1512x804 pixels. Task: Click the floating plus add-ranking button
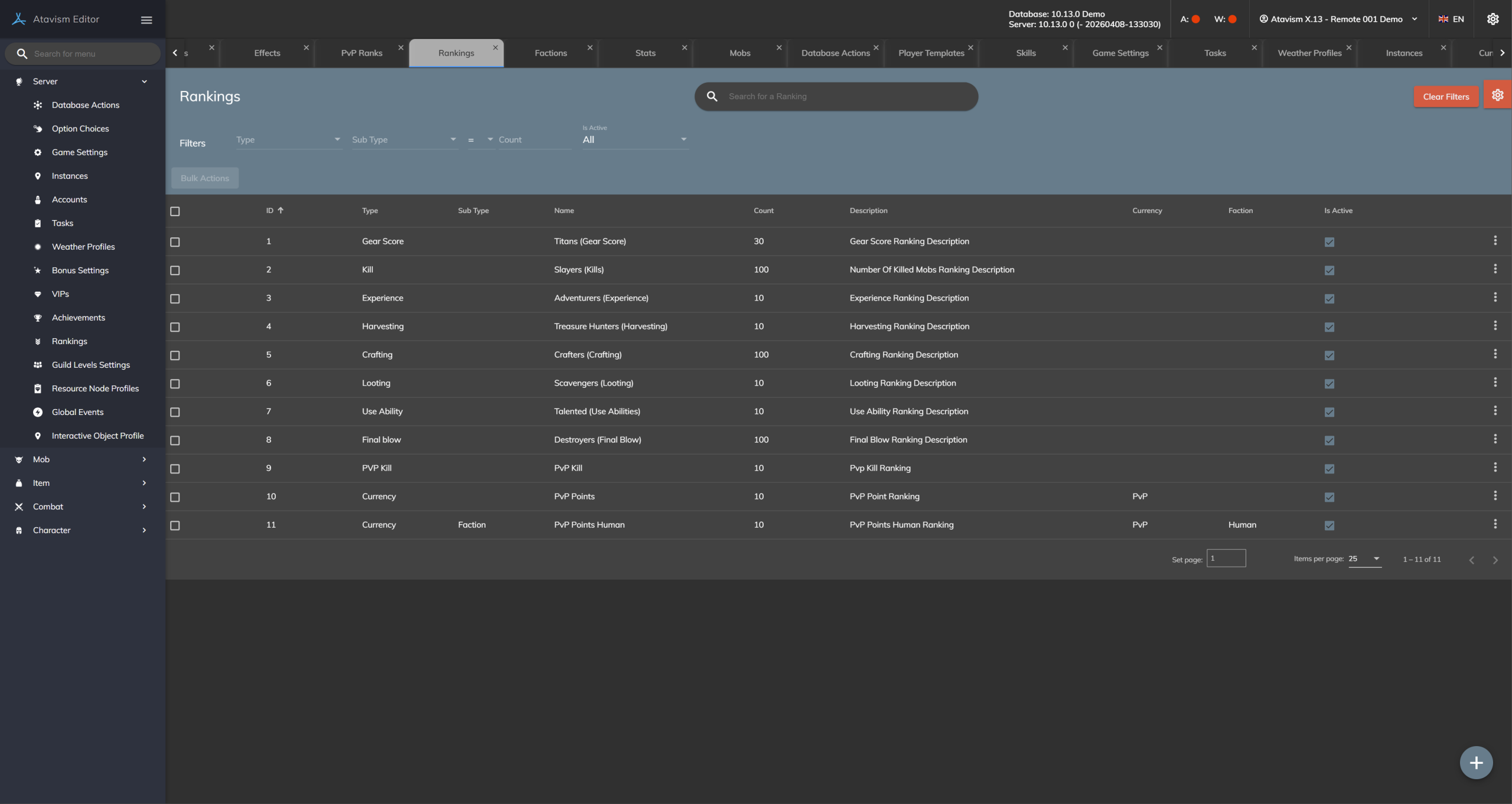(1476, 763)
